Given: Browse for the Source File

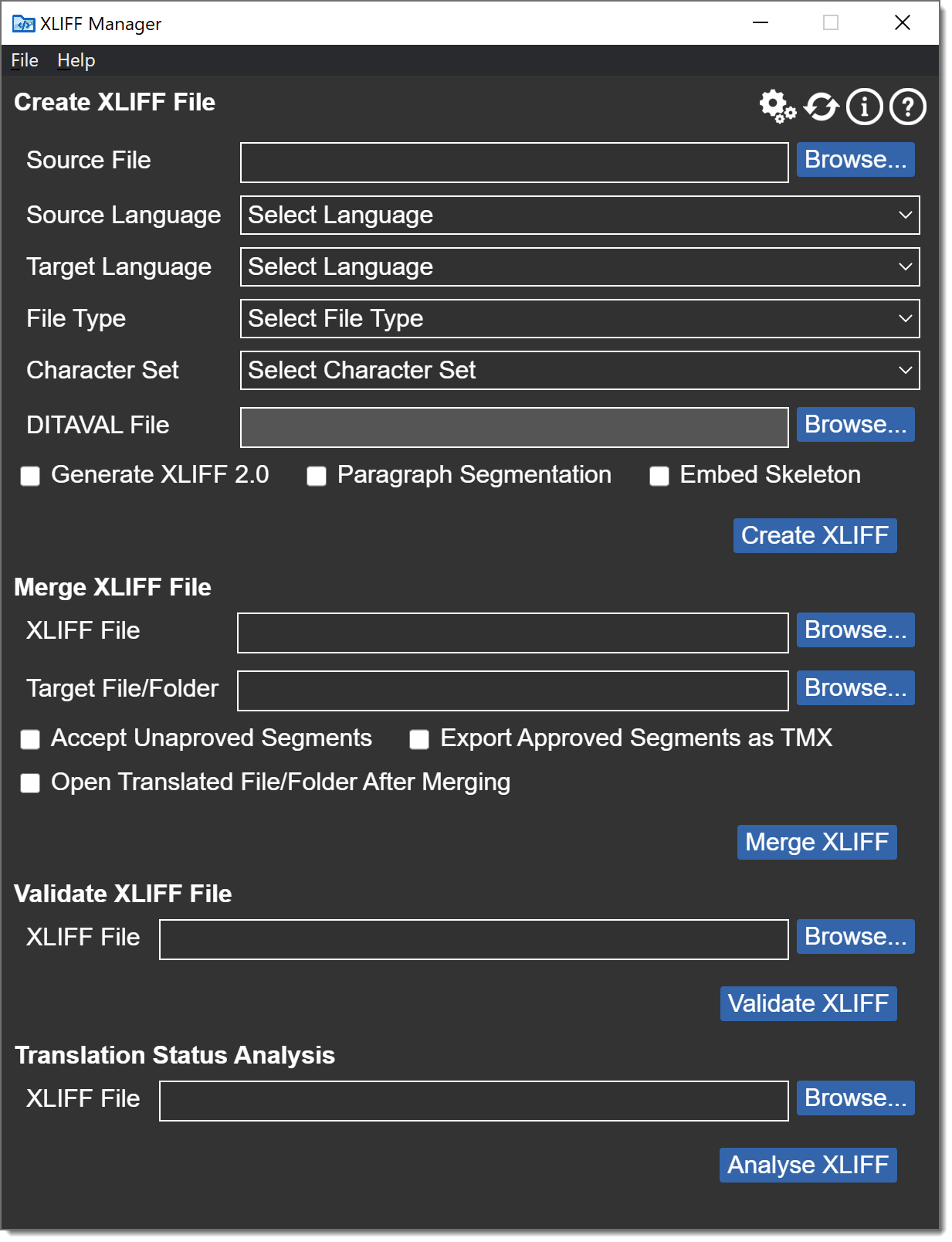Looking at the screenshot, I should [x=855, y=160].
